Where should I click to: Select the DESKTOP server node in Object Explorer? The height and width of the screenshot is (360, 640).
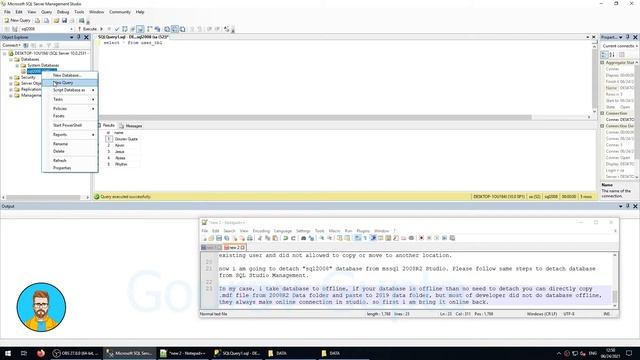pos(51,53)
